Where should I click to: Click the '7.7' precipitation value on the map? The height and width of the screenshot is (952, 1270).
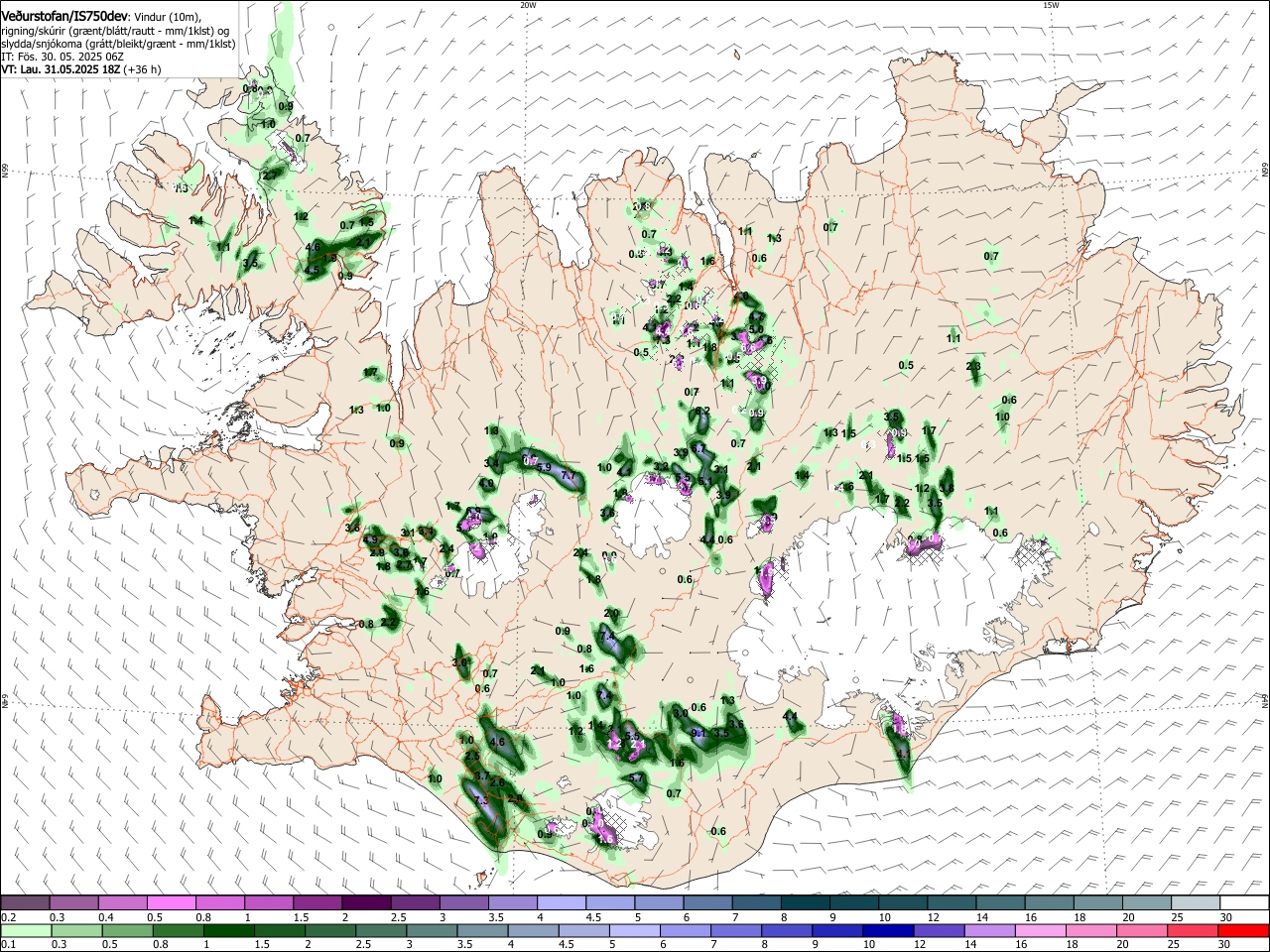click(x=569, y=477)
